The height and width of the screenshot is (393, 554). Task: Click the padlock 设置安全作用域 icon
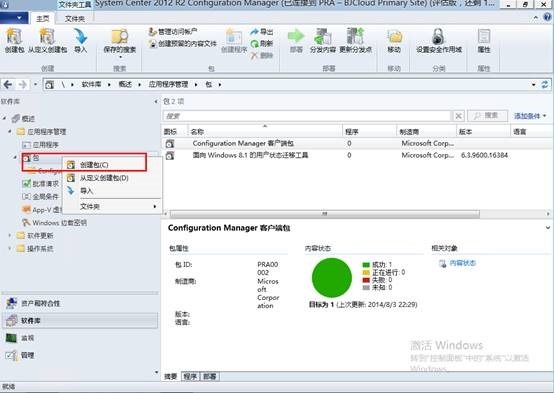click(x=438, y=36)
